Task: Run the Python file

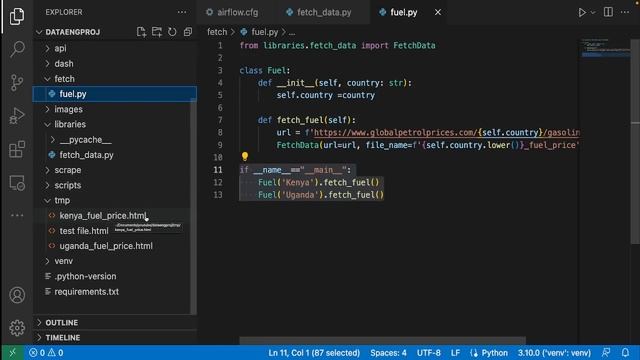Action: (x=582, y=12)
